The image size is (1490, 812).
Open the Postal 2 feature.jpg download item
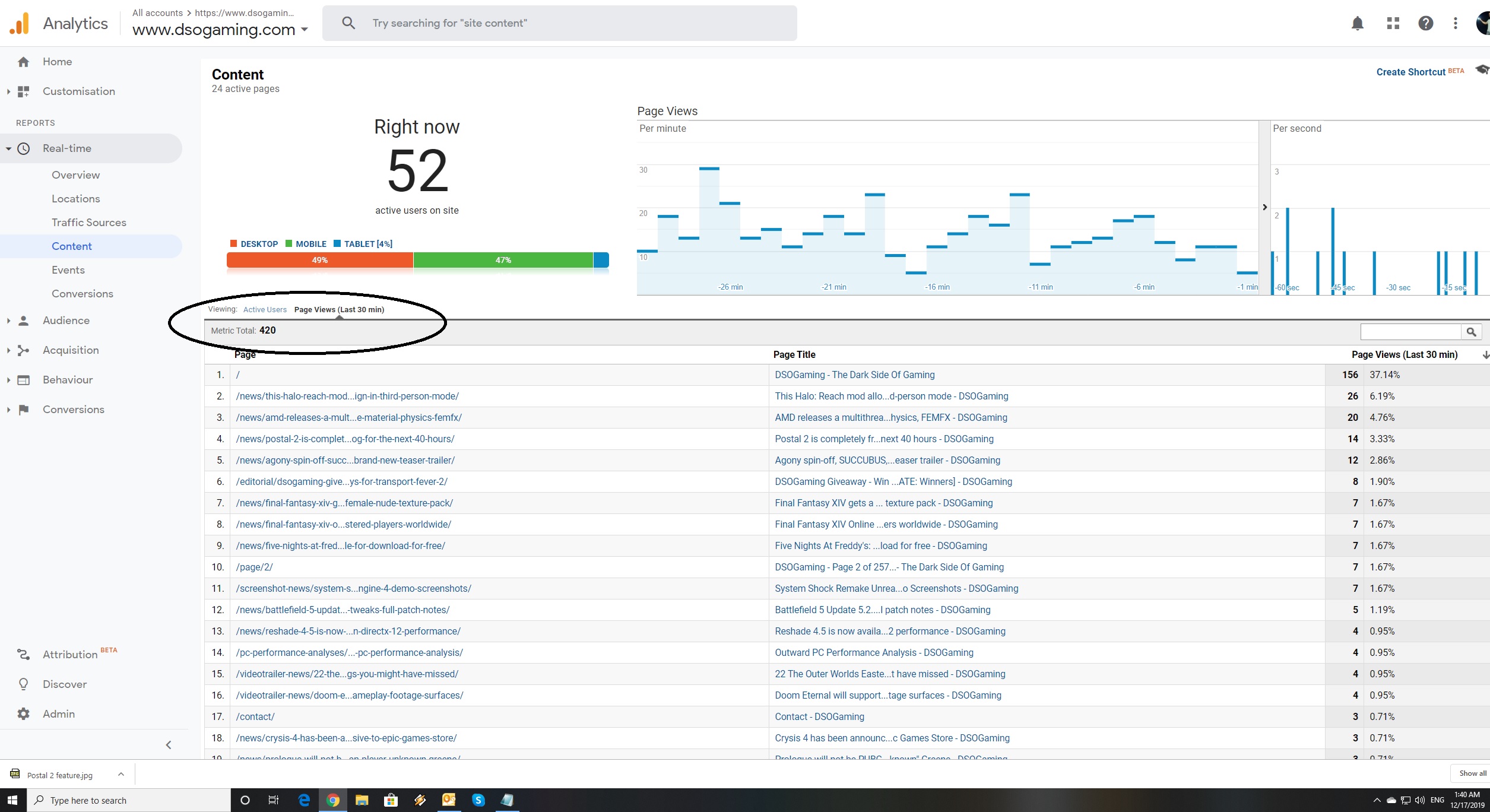(x=59, y=775)
